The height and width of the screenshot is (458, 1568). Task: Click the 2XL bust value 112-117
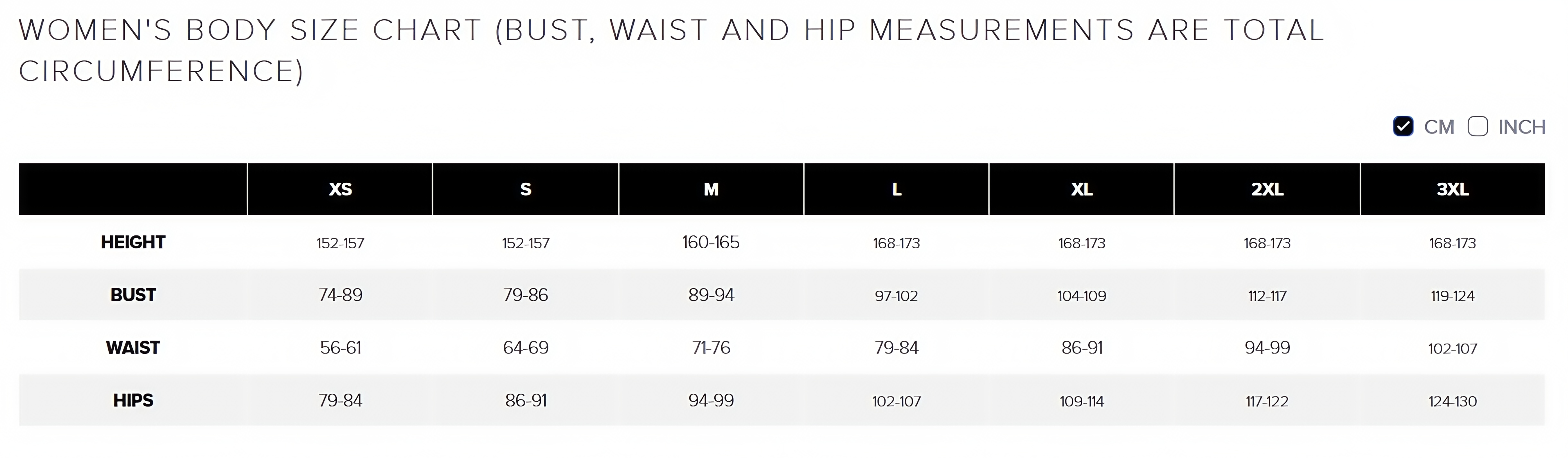point(1267,296)
